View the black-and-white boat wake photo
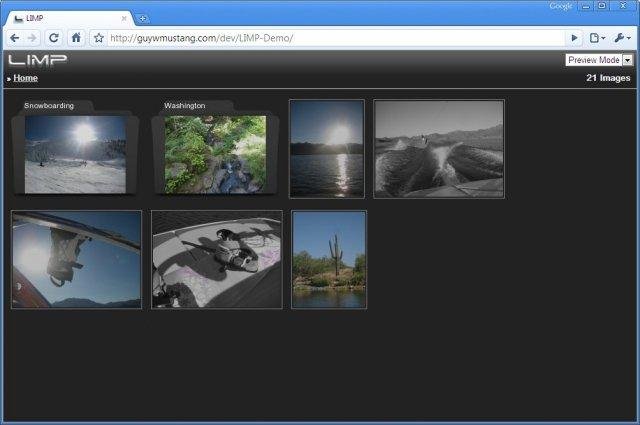 438,148
